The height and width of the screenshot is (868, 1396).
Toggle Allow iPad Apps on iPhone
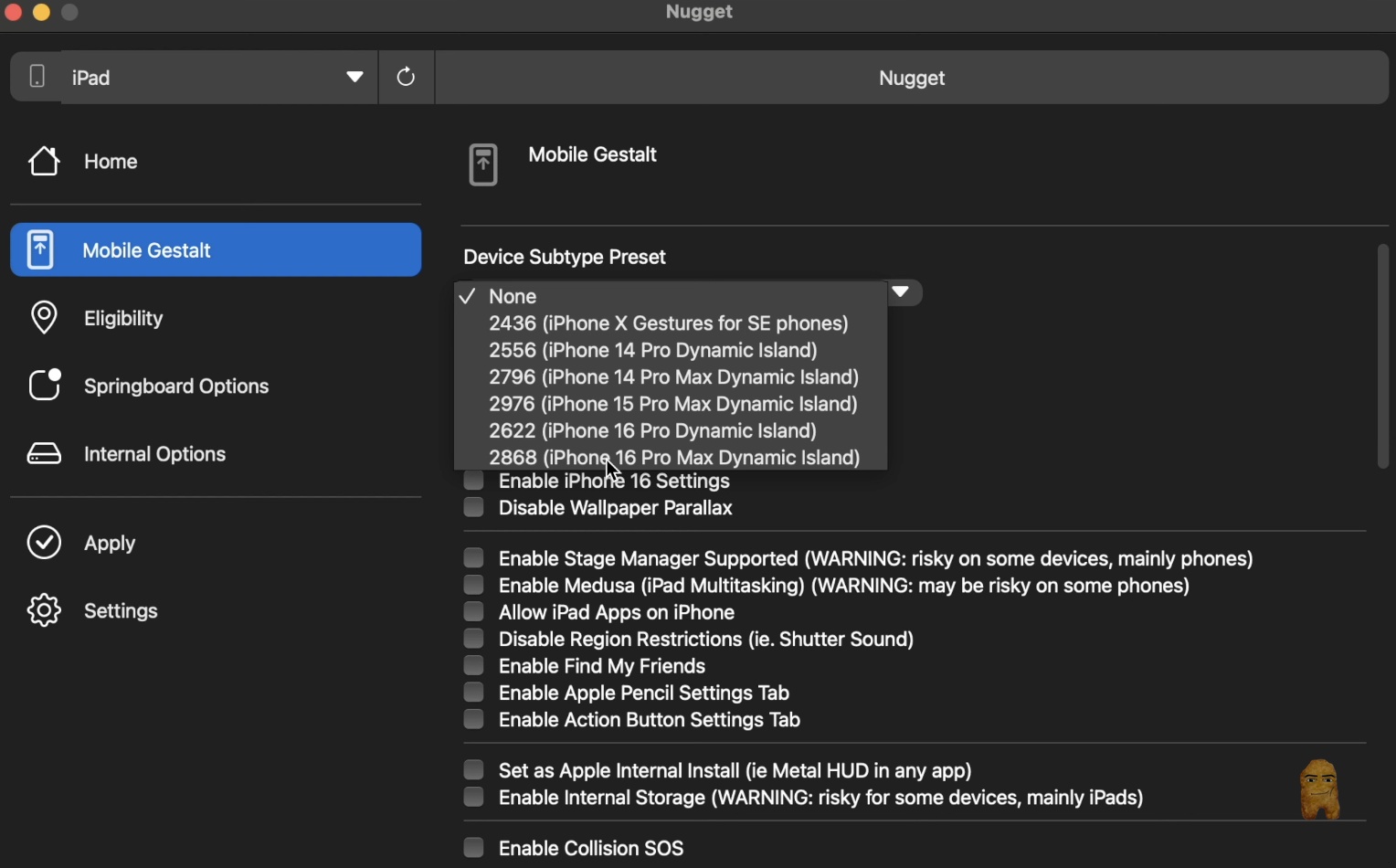point(473,611)
